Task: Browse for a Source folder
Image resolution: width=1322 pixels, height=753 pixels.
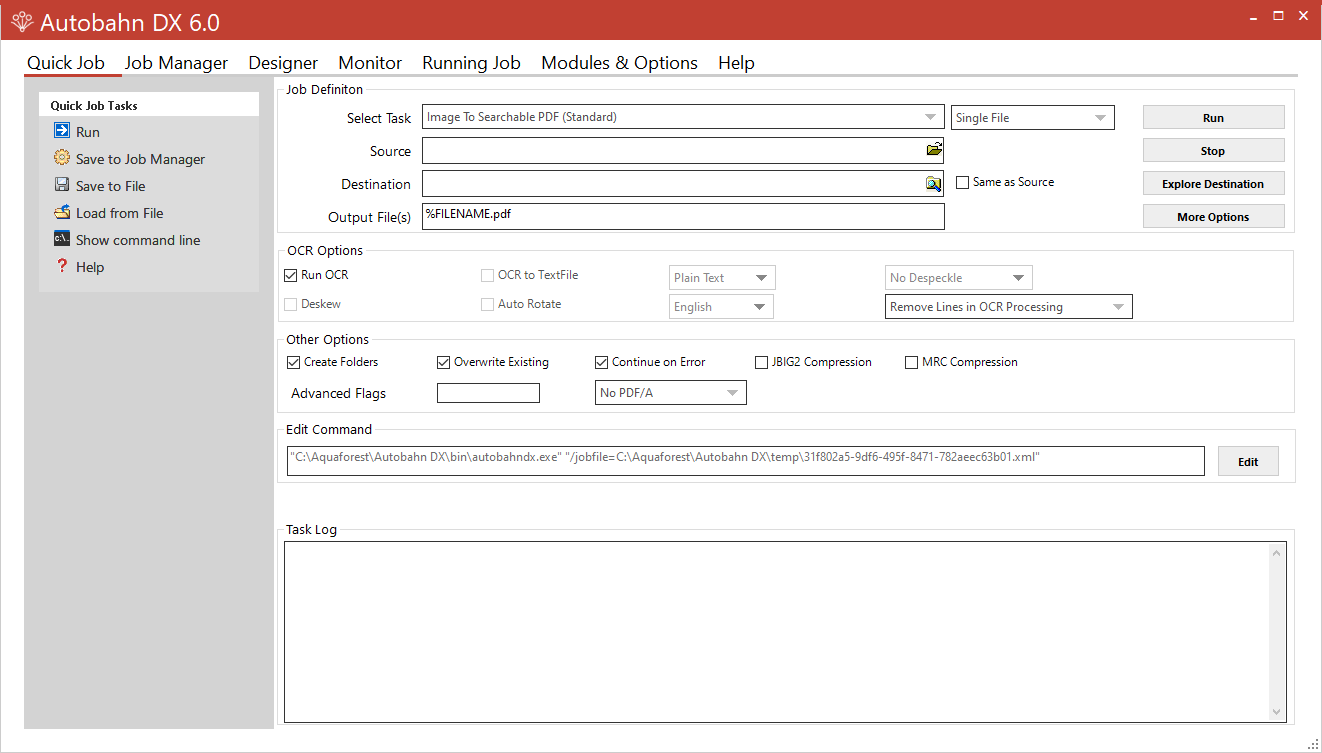Action: coord(933,148)
